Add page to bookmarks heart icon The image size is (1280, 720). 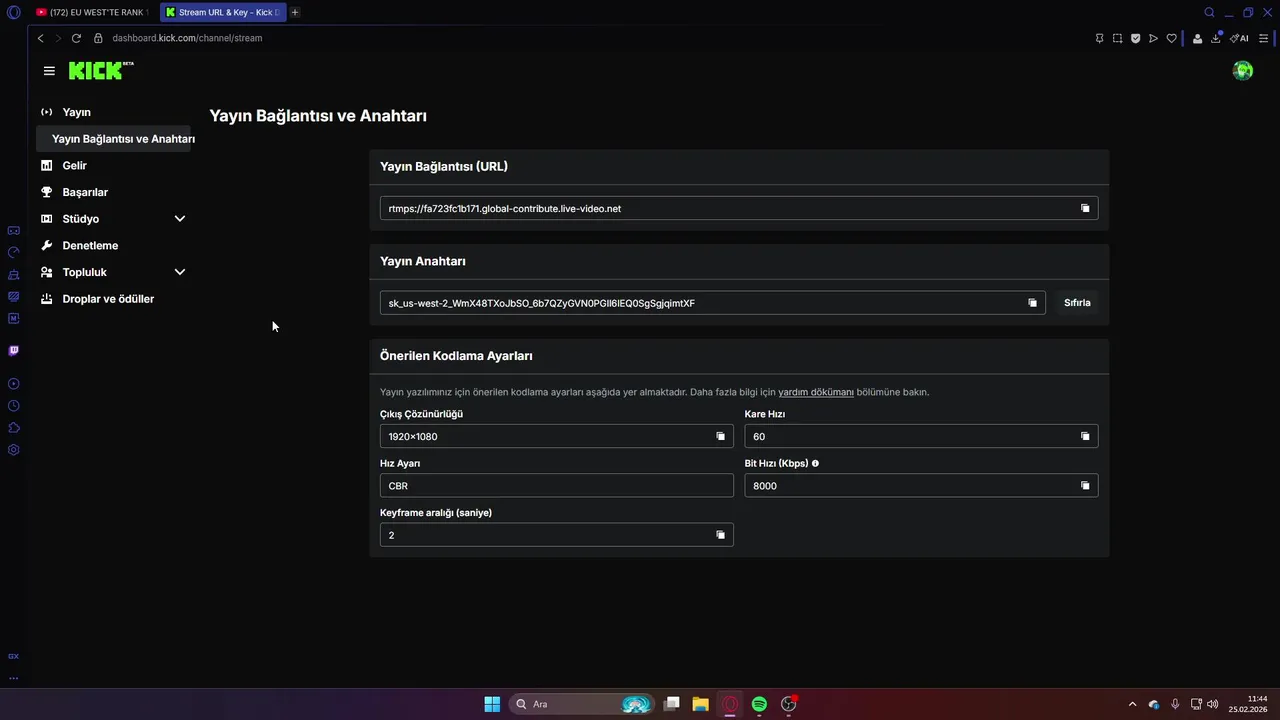point(1171,38)
